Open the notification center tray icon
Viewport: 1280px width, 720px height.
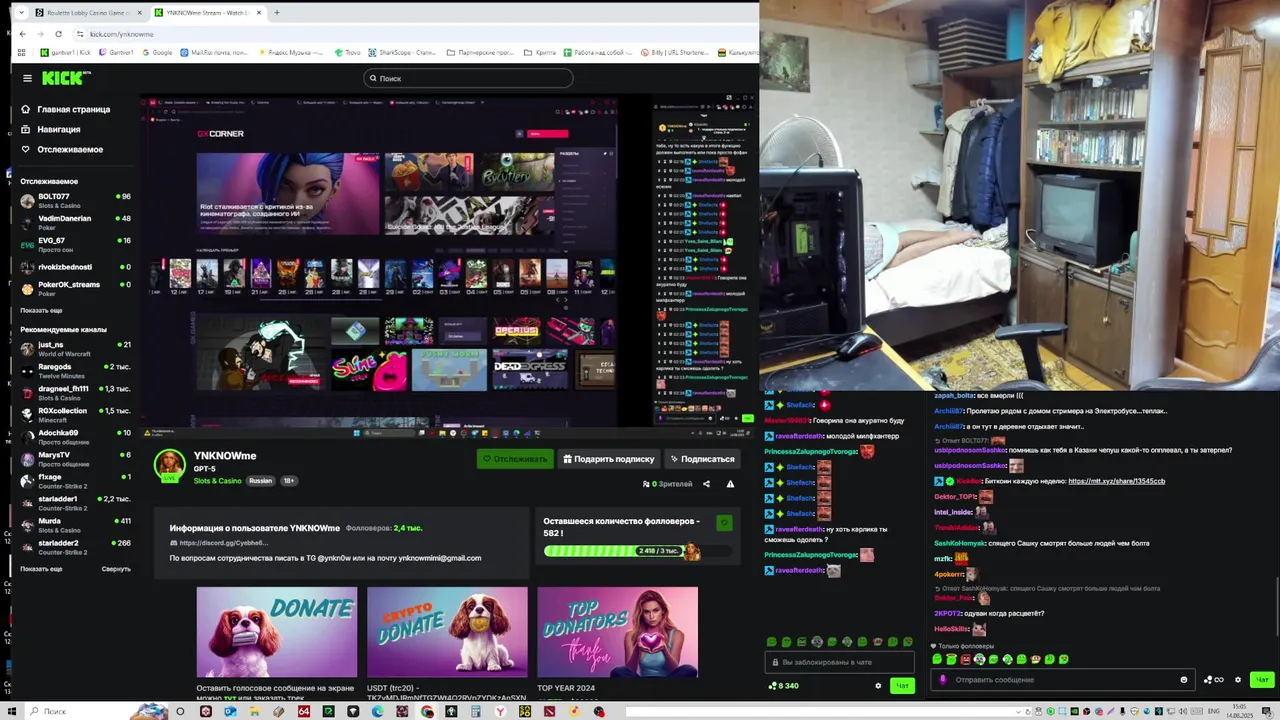click(1270, 711)
